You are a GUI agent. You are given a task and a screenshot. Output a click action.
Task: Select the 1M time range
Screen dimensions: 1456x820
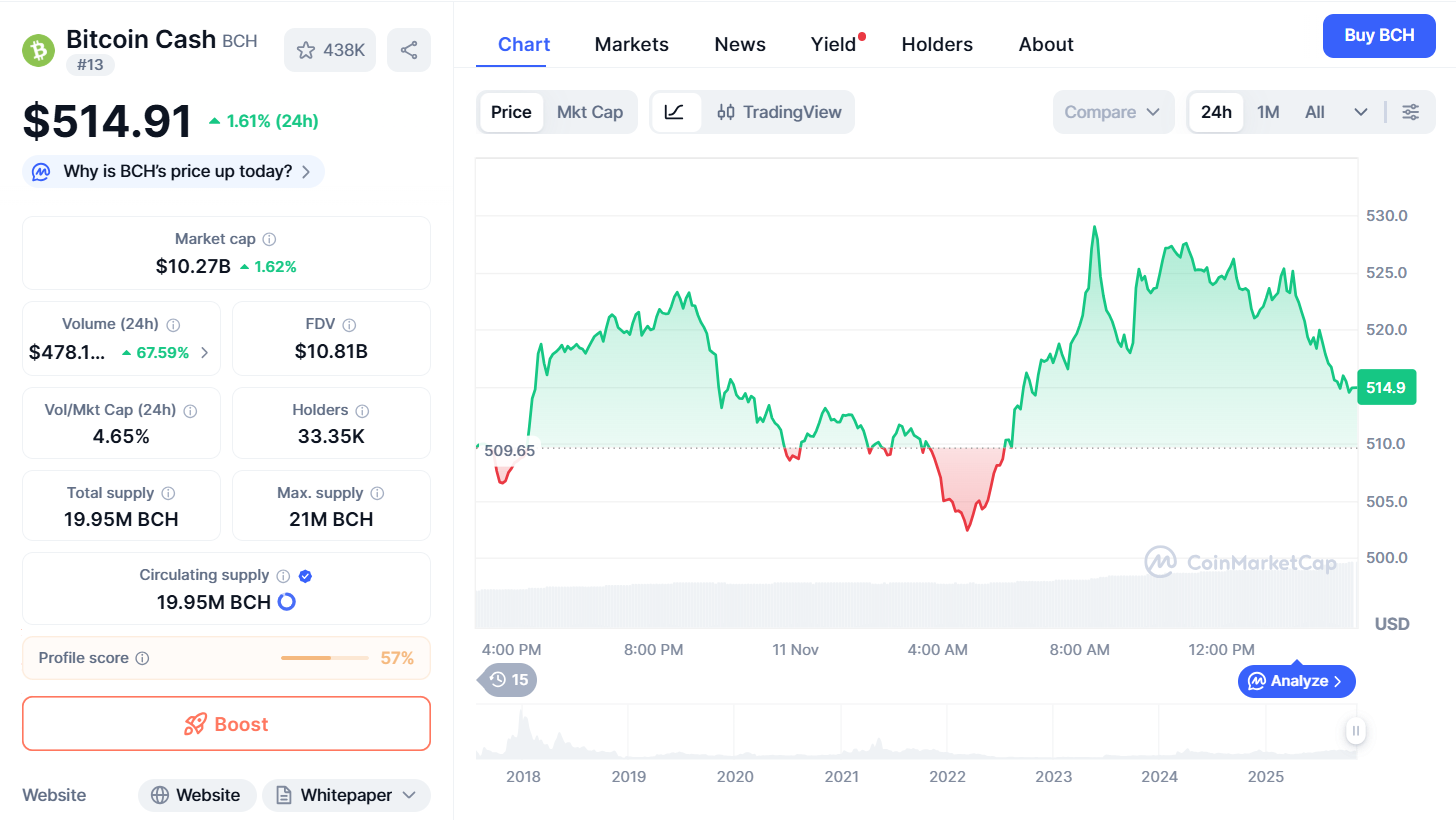(1268, 112)
